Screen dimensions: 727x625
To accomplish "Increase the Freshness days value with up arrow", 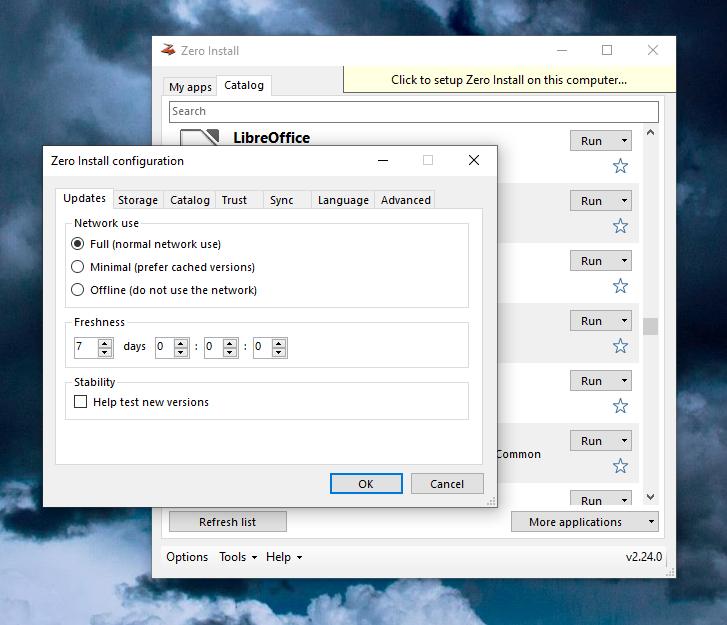I will [105, 343].
